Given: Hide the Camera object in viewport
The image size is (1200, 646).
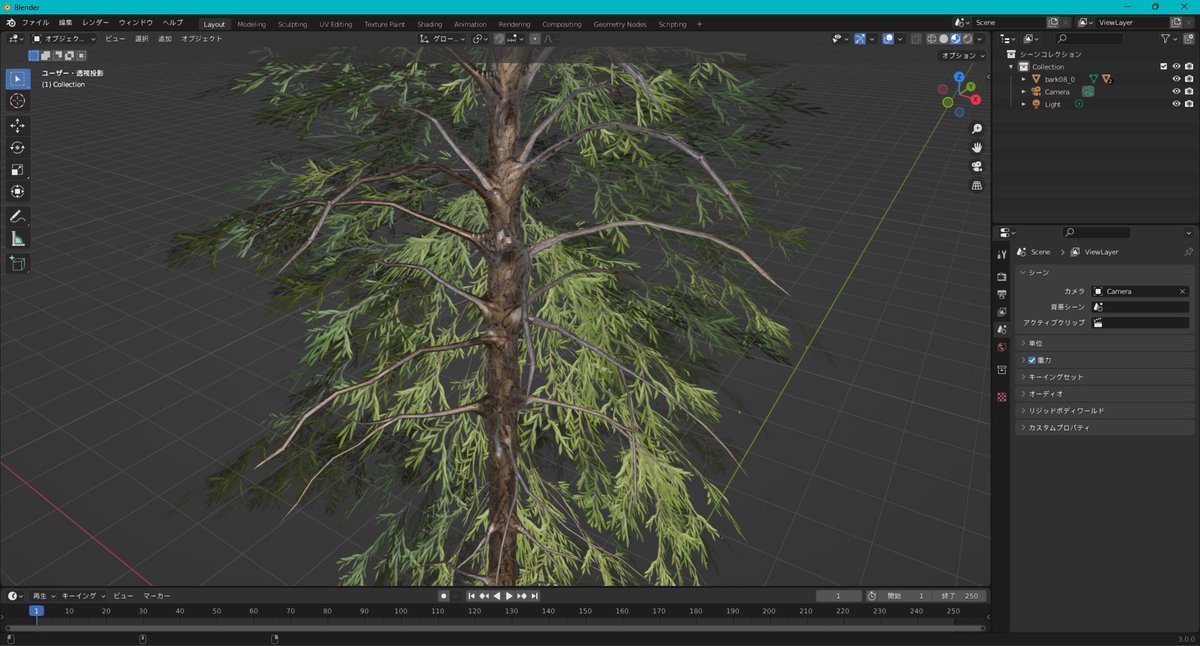Looking at the screenshot, I should click(x=1176, y=91).
